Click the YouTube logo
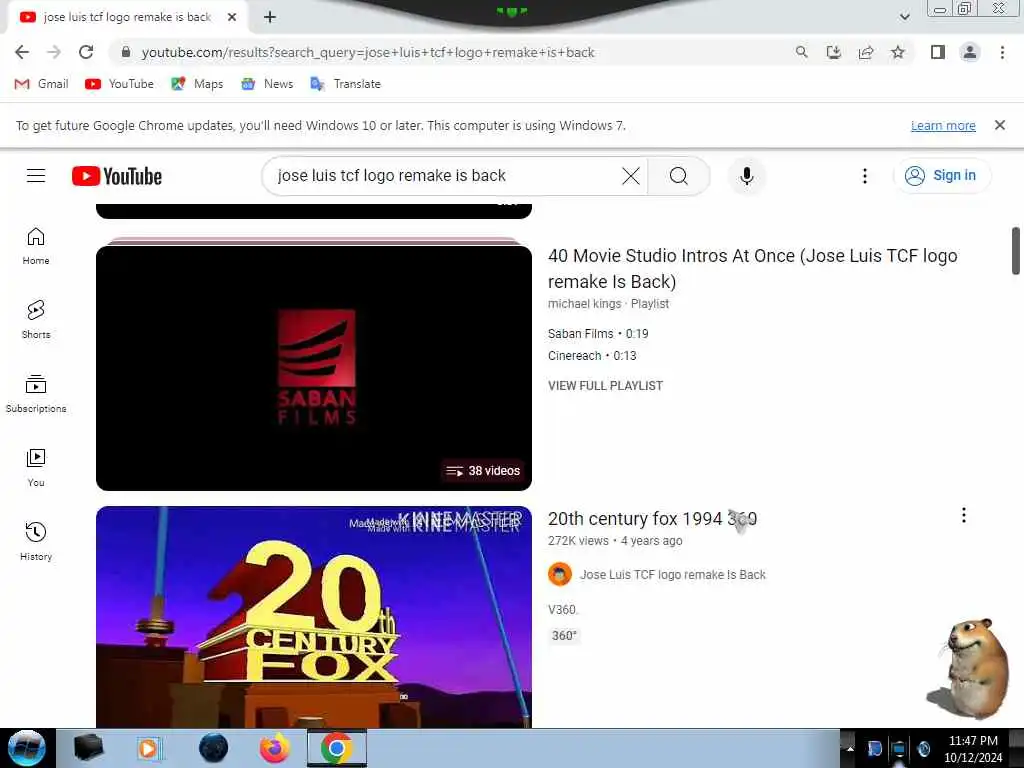This screenshot has height=768, width=1024. [117, 176]
